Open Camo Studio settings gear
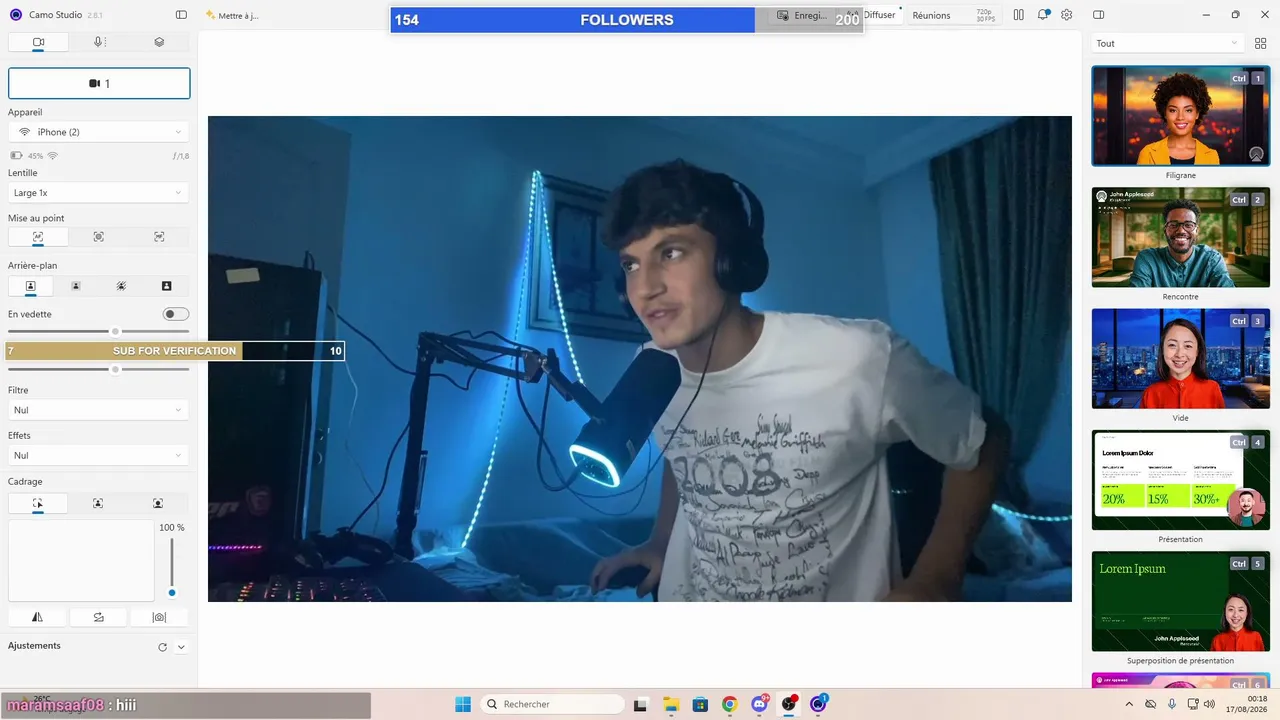Viewport: 1280px width, 720px height. (x=1067, y=15)
